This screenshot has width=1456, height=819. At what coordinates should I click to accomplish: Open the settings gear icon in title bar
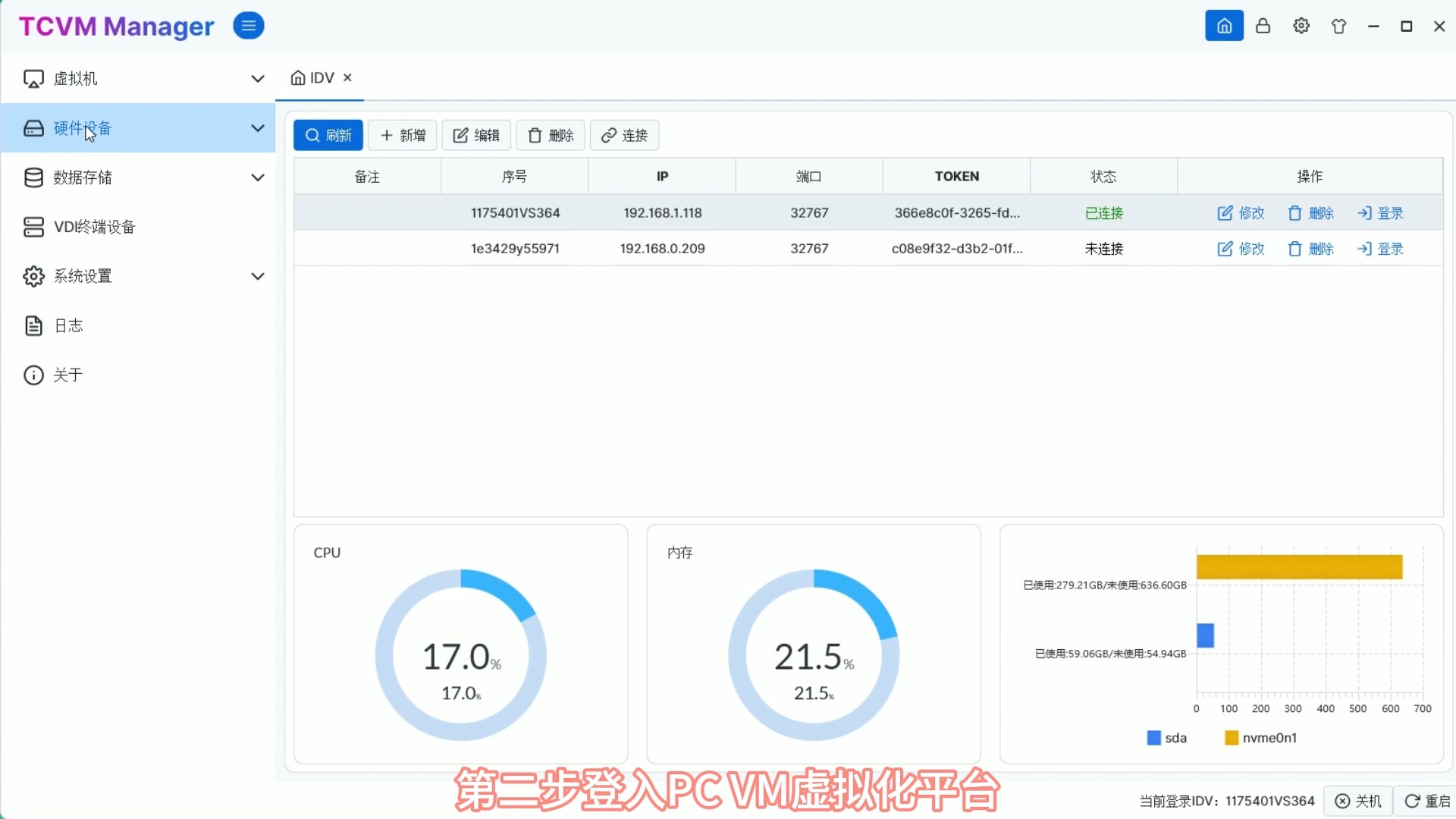(x=1301, y=26)
